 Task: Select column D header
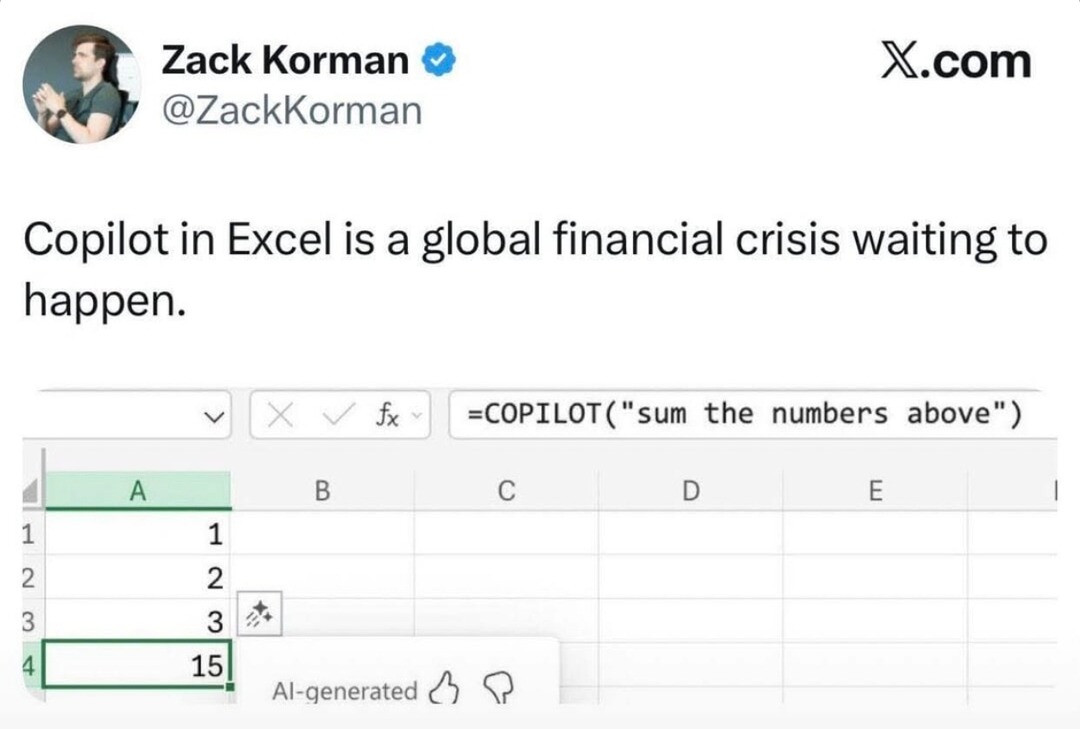point(690,491)
